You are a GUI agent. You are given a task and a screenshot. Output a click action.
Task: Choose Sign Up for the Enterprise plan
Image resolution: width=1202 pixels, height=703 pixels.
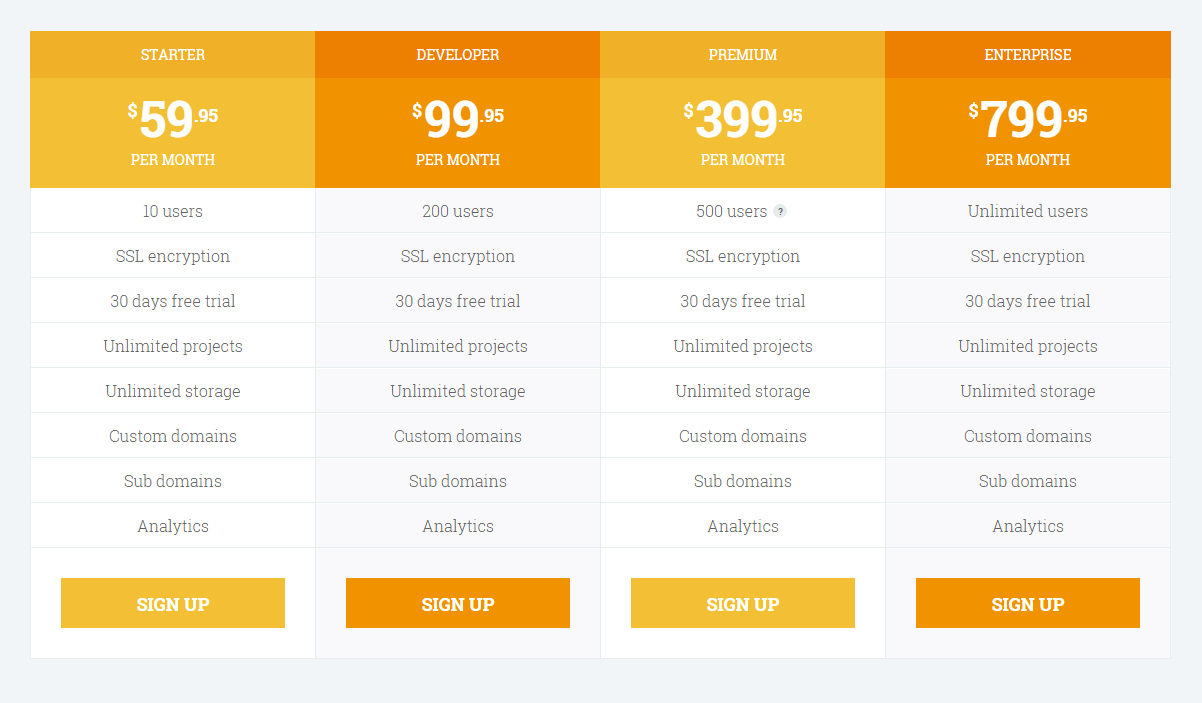pyautogui.click(x=1027, y=603)
